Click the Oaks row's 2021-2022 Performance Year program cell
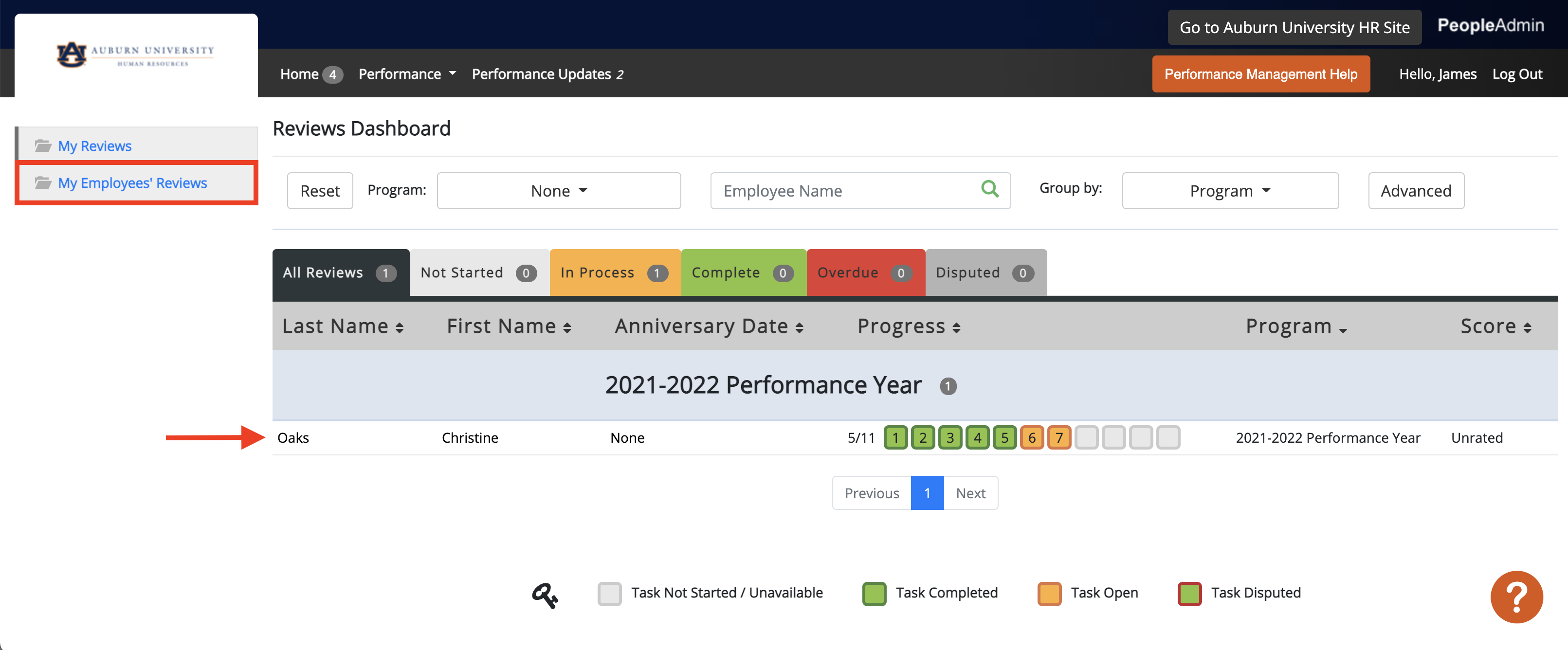This screenshot has width=1568, height=650. coord(1328,437)
